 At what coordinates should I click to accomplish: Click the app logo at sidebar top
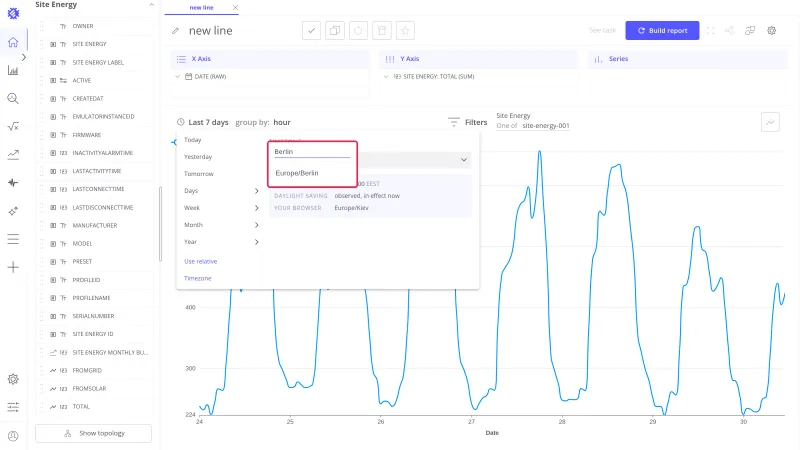[x=13, y=13]
